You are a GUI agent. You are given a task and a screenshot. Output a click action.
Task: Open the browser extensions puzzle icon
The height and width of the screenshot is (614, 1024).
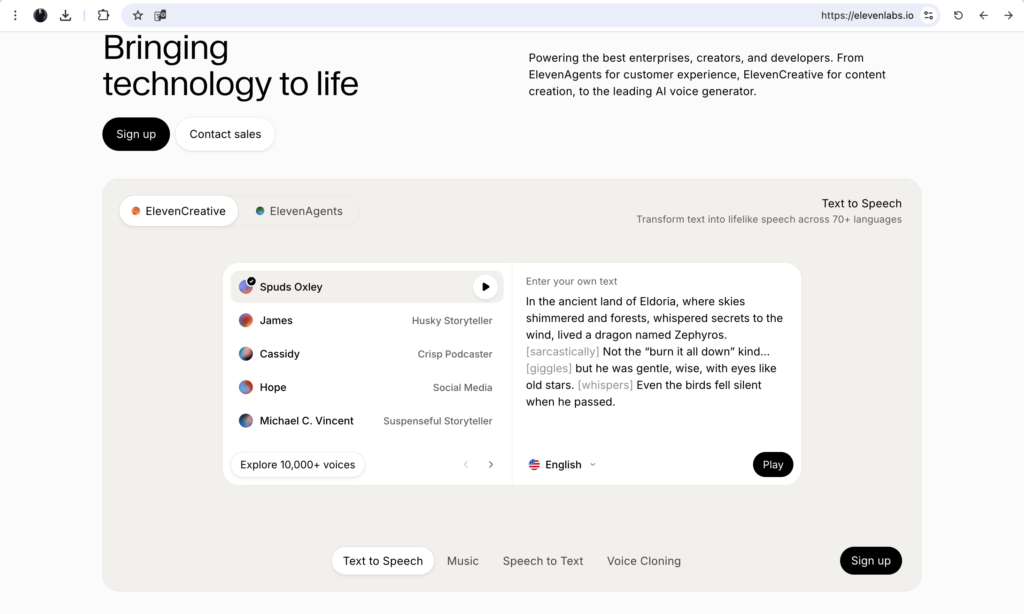coord(103,15)
